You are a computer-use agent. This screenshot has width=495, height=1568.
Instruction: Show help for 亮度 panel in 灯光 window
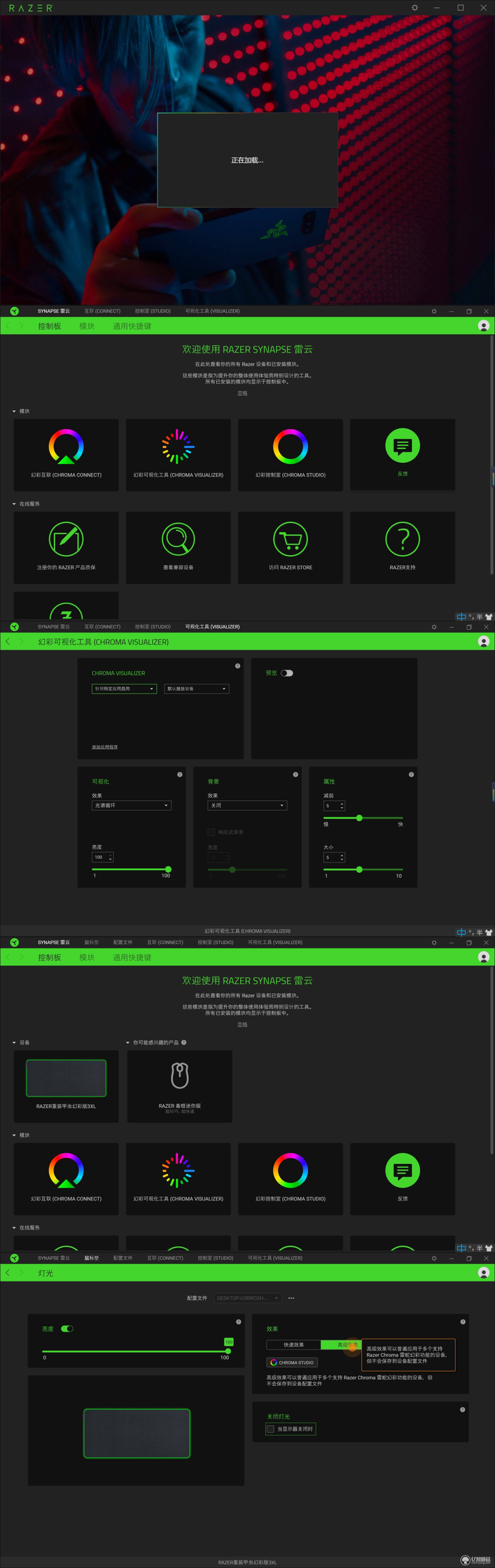238,1322
